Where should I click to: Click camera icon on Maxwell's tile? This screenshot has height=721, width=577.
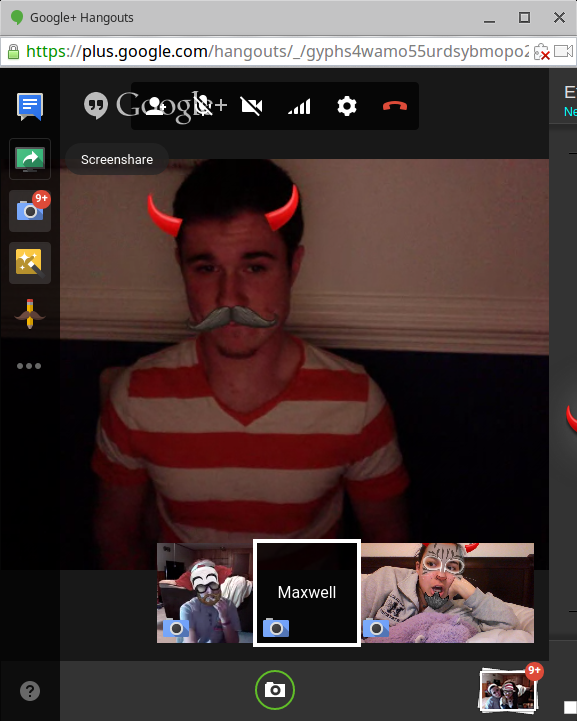[x=276, y=628]
